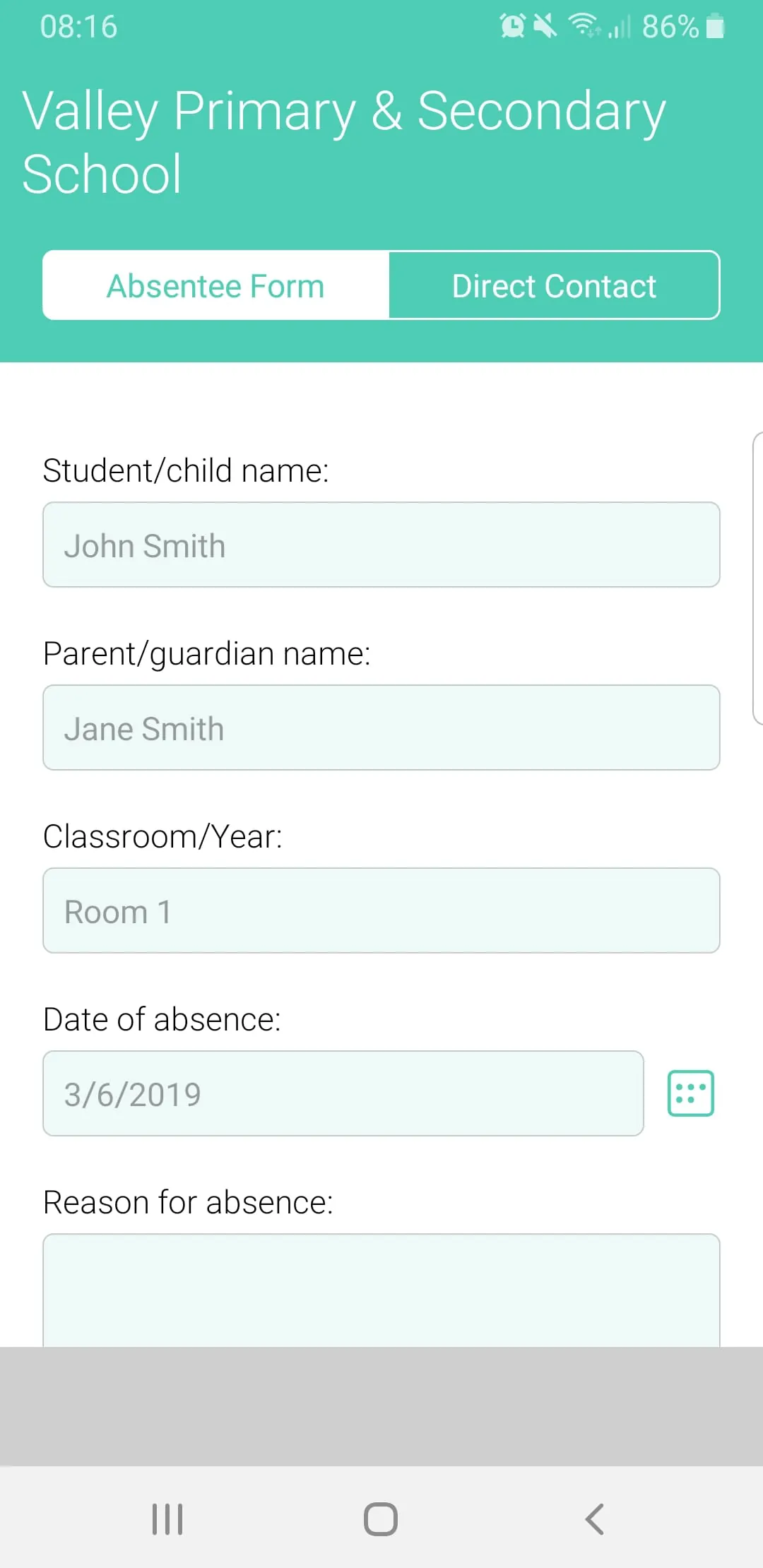The width and height of the screenshot is (763, 1568).
Task: Tap the 08:16 clock in status bar
Action: 78,27
